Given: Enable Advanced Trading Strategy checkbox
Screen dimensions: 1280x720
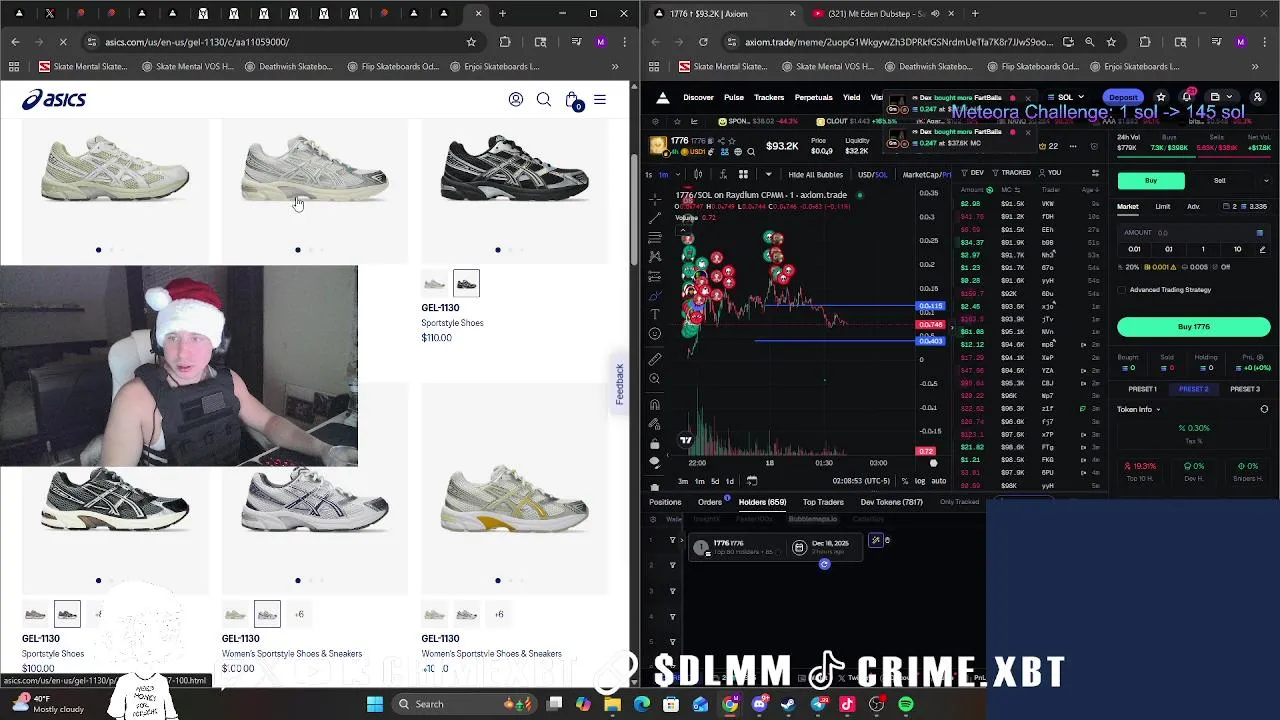Looking at the screenshot, I should [1122, 290].
